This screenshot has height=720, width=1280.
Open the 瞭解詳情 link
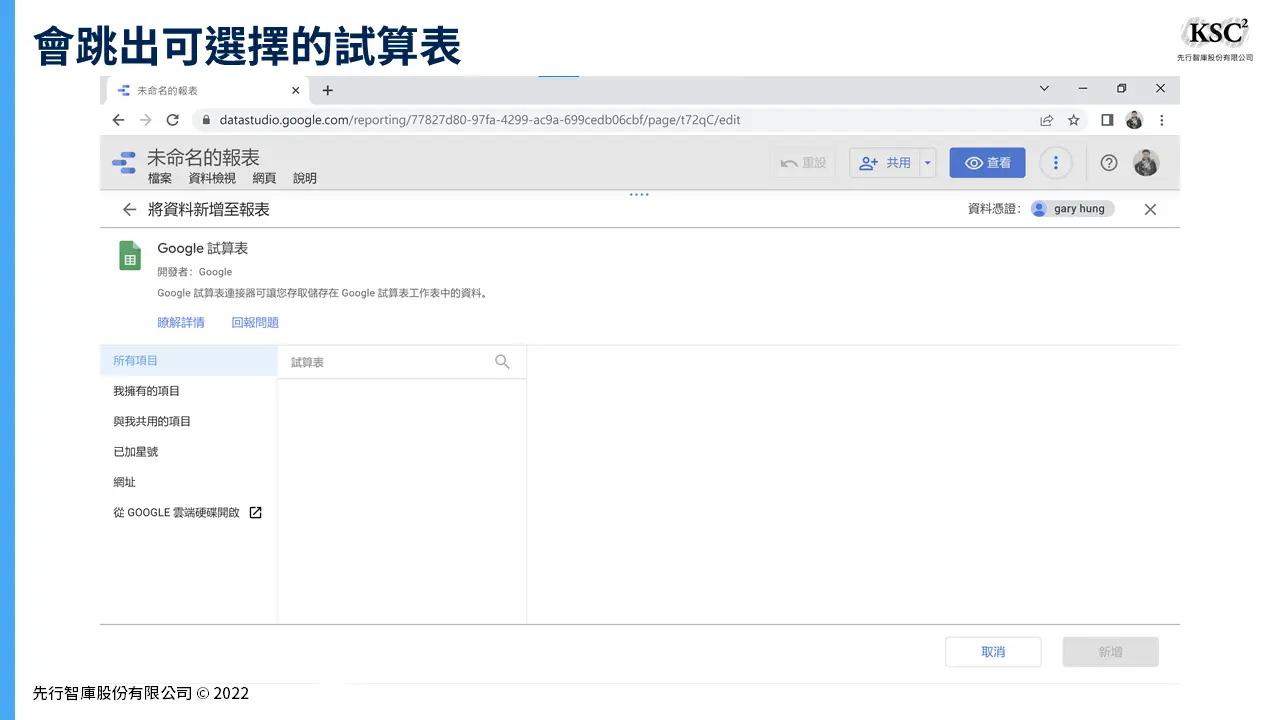point(181,322)
